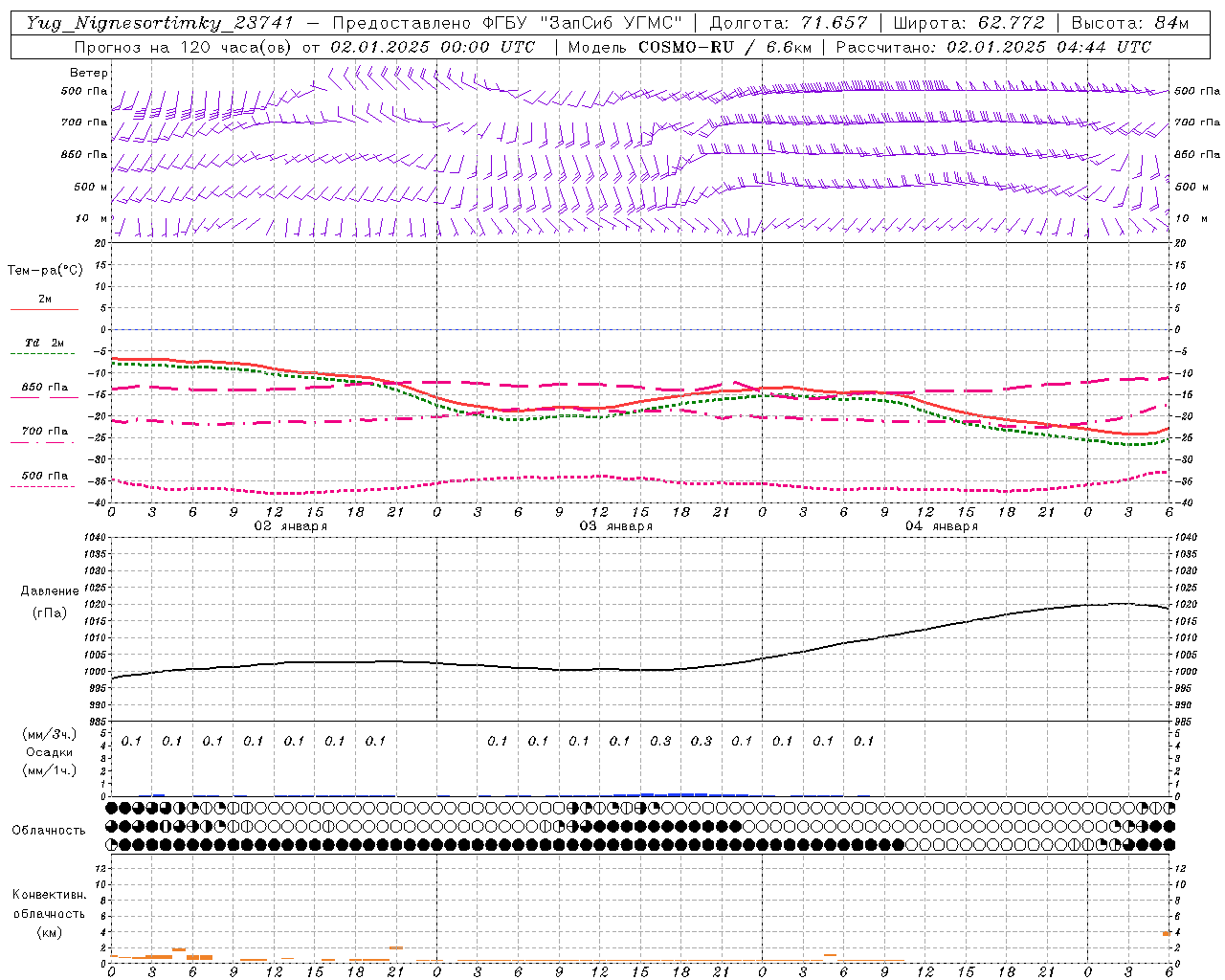Click the Ветер wind panel label

point(89,73)
